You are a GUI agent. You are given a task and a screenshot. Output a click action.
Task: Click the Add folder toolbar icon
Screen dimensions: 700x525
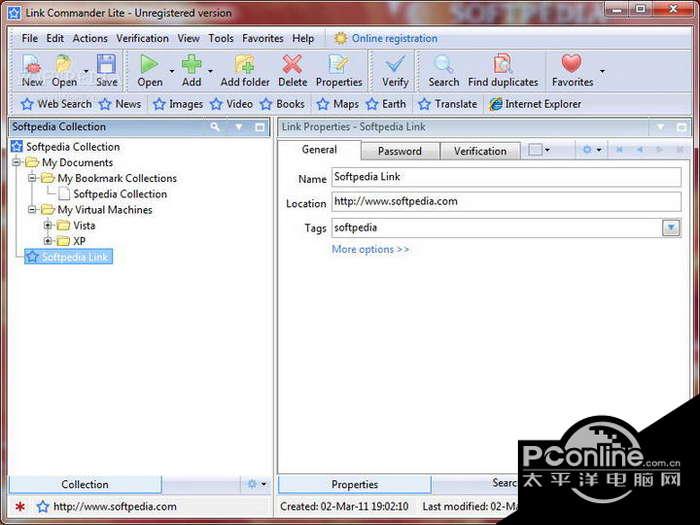(245, 64)
